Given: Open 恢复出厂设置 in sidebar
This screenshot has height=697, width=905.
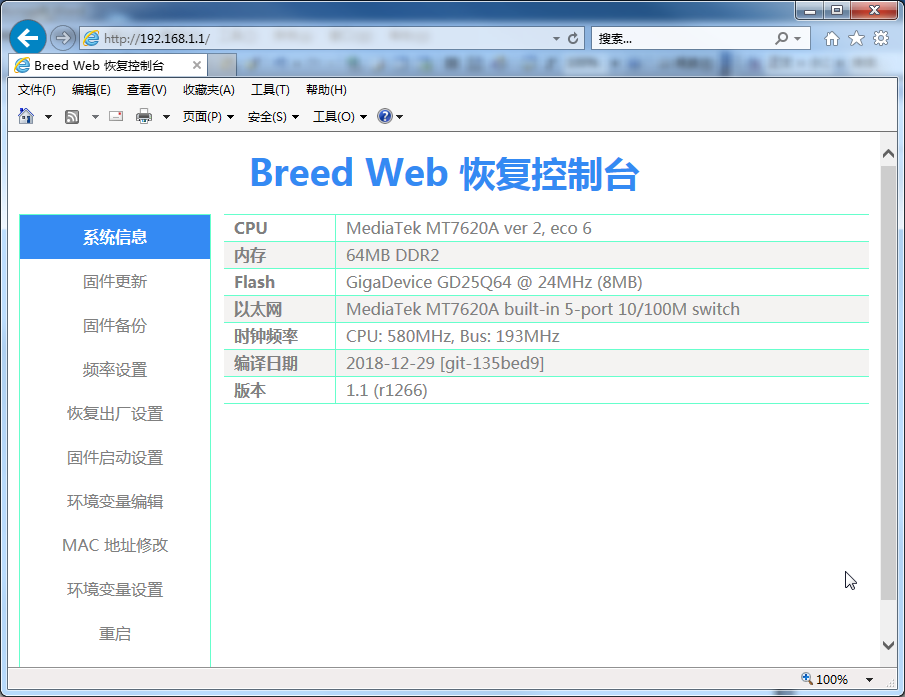Looking at the screenshot, I should tap(115, 413).
